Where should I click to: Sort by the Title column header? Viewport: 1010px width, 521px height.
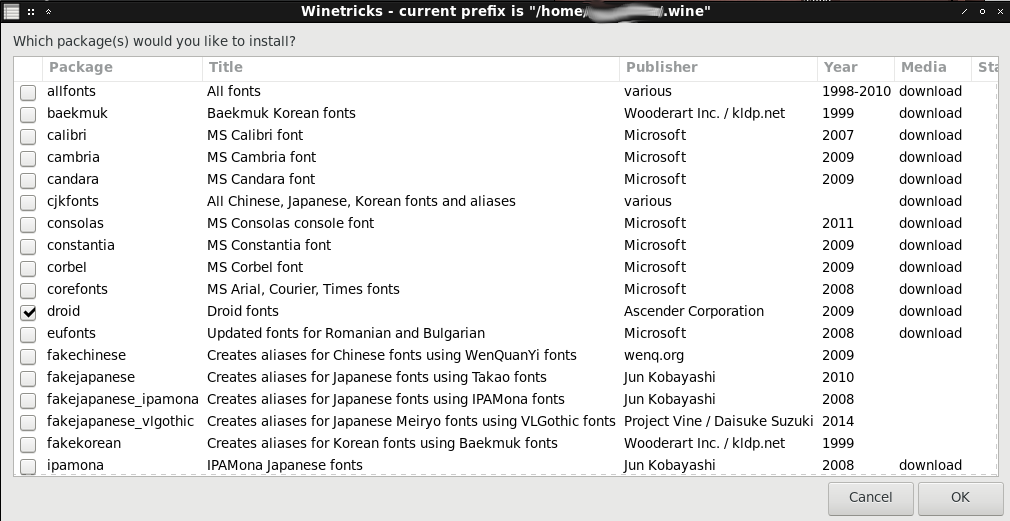tap(410, 68)
